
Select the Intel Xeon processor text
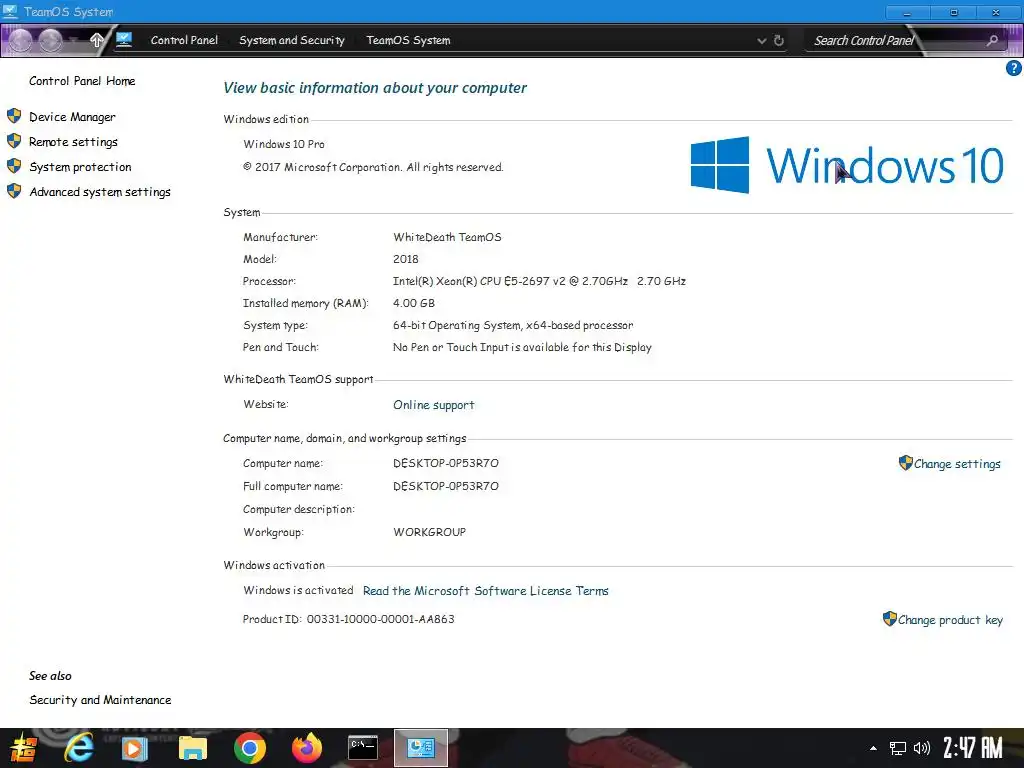pyautogui.click(x=539, y=281)
